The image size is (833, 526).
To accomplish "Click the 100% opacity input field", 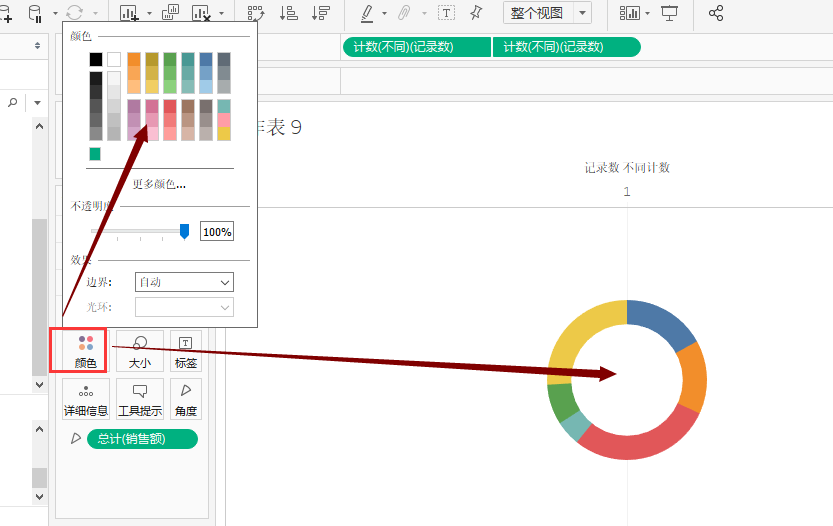I will 217,232.
